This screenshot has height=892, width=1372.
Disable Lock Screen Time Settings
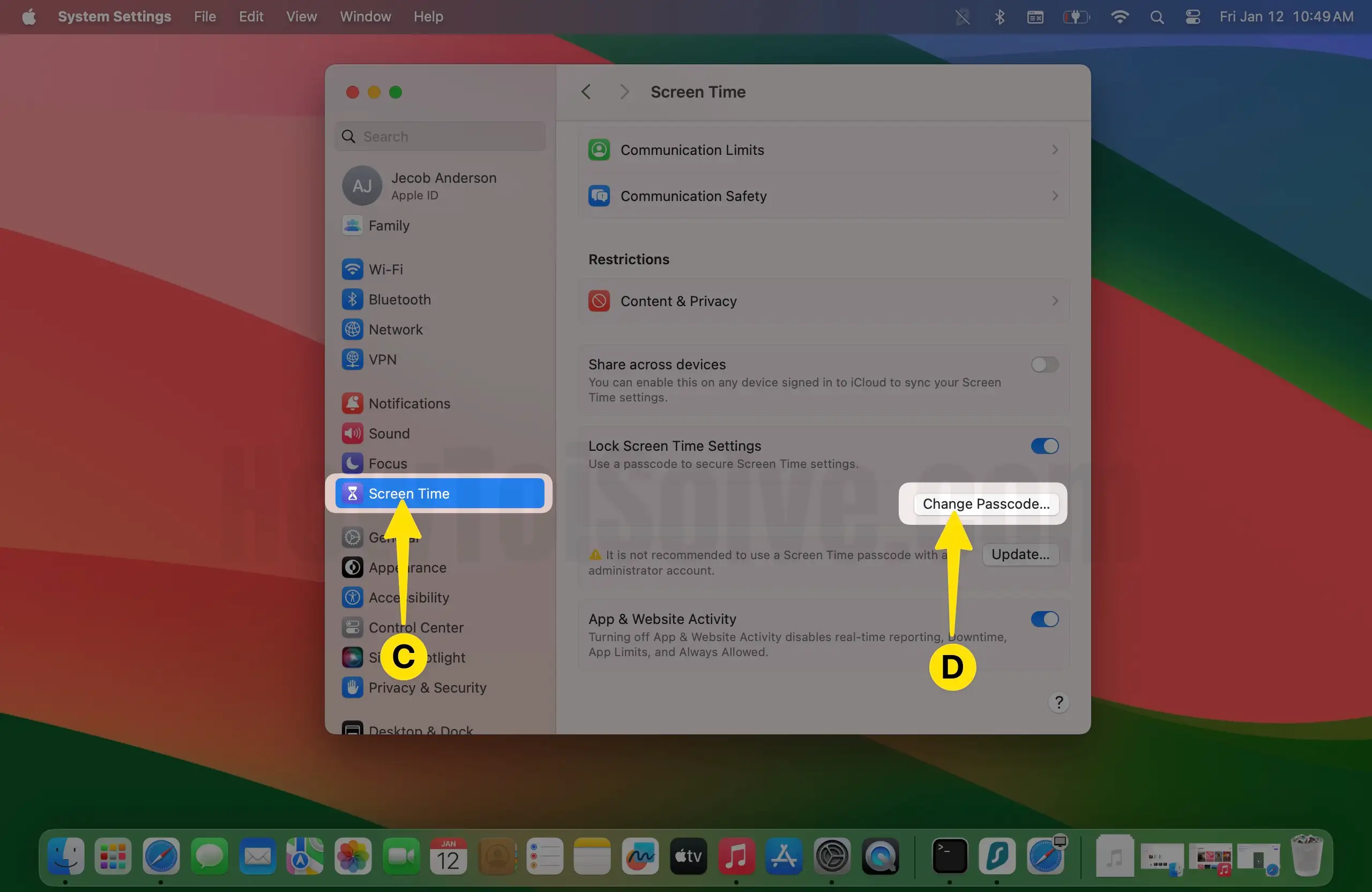1044,445
